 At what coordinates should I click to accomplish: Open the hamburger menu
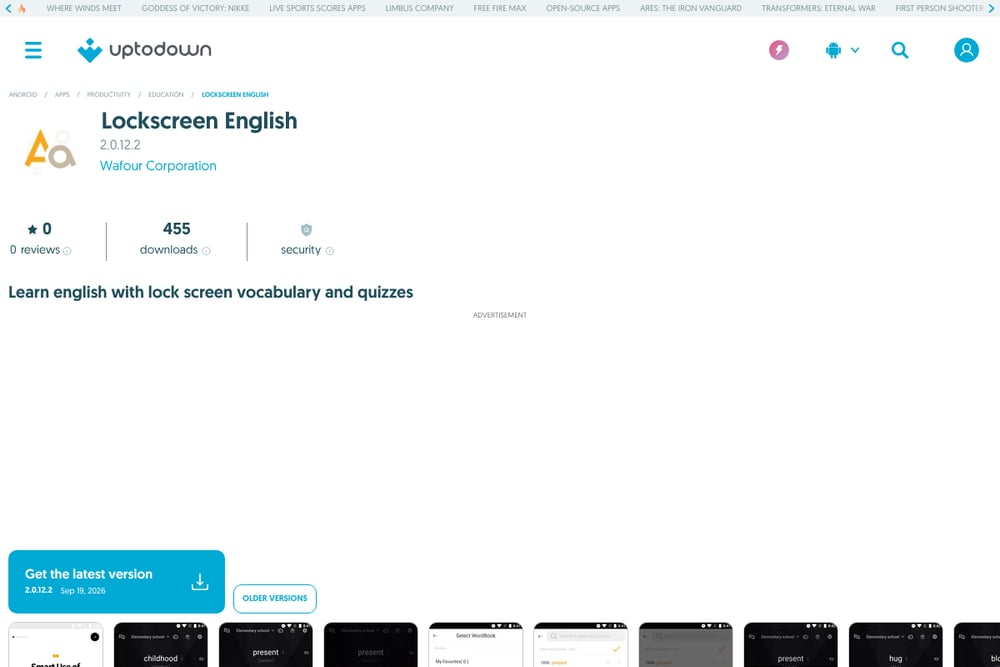(33, 50)
